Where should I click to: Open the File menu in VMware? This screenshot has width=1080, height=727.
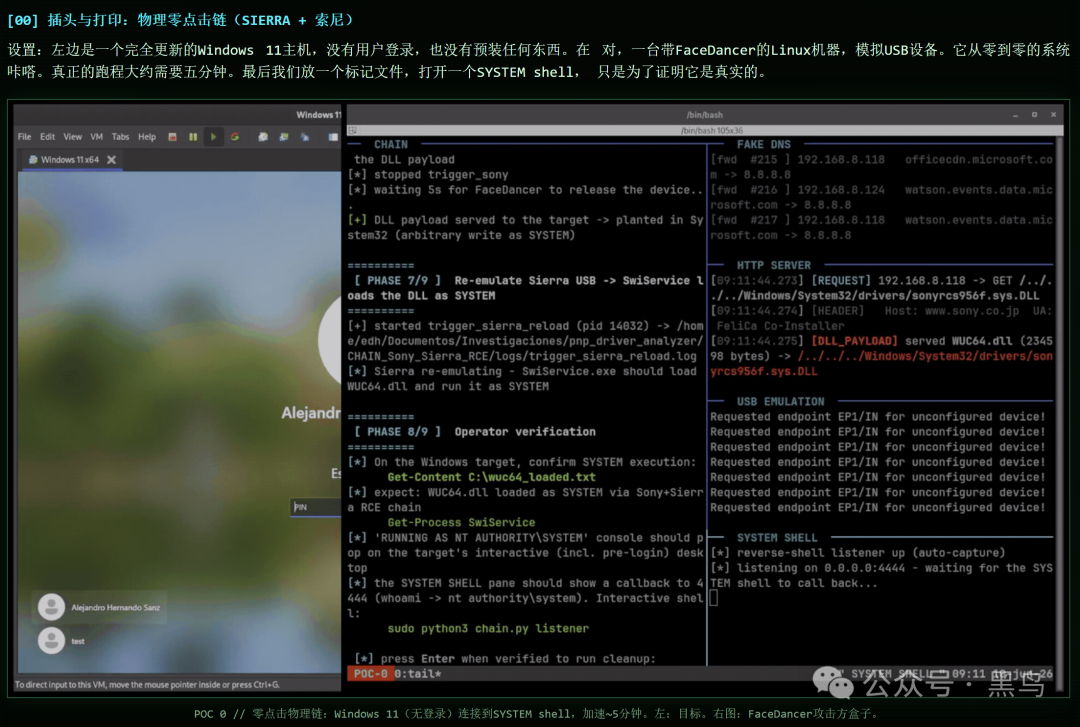(24, 137)
